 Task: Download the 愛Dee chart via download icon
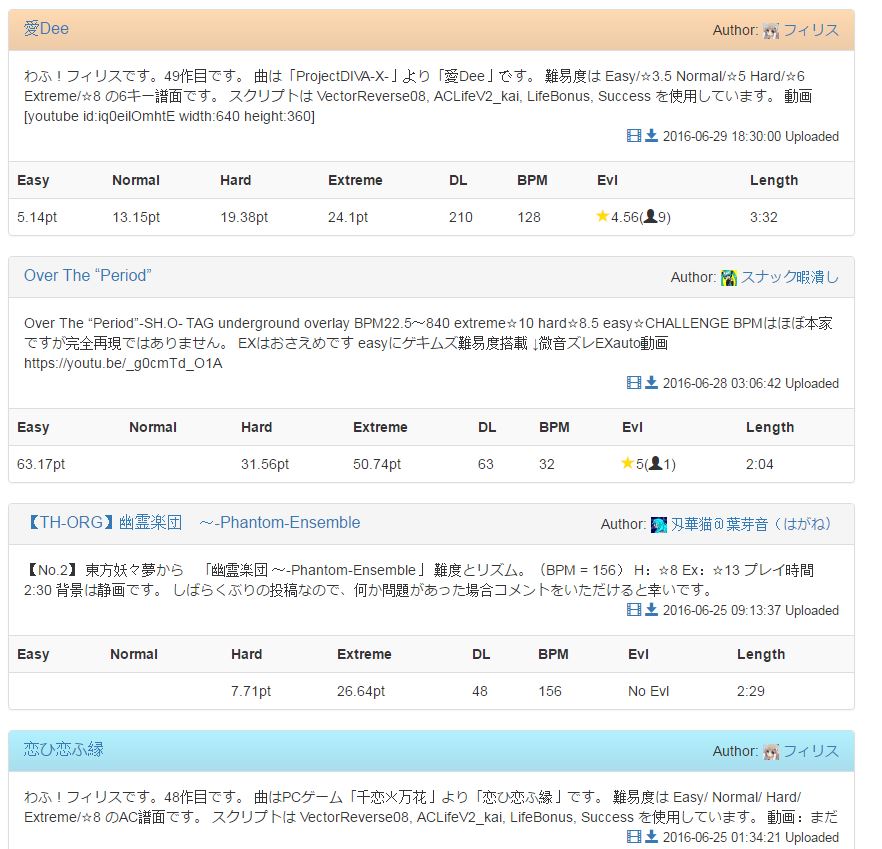[x=651, y=136]
